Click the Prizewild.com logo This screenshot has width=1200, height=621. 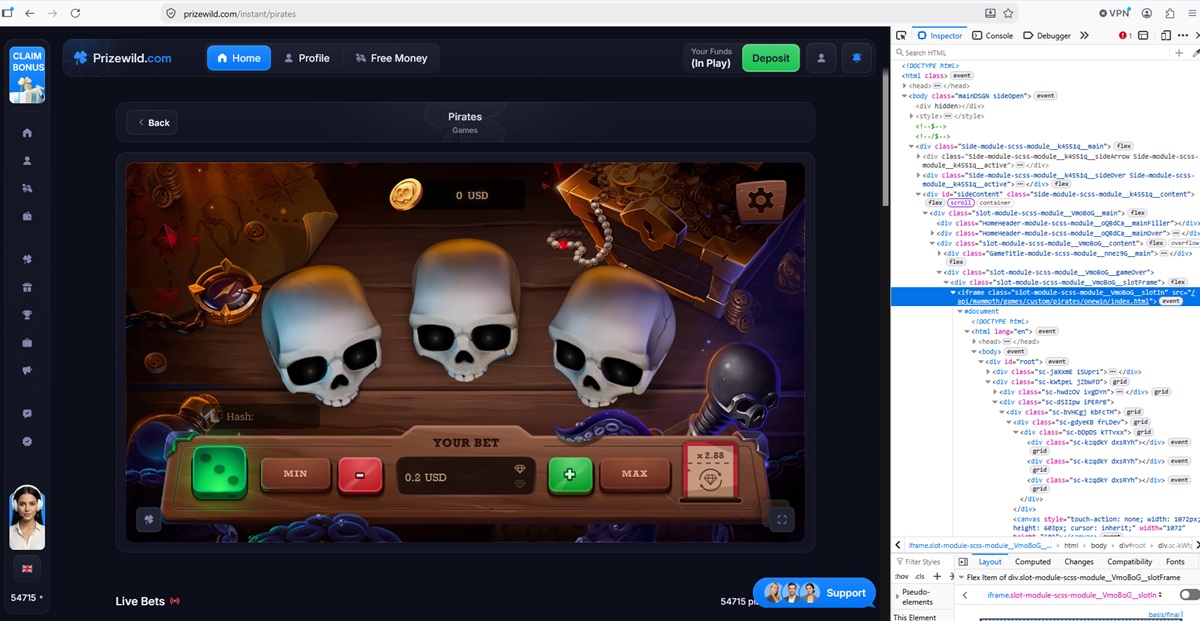[123, 58]
